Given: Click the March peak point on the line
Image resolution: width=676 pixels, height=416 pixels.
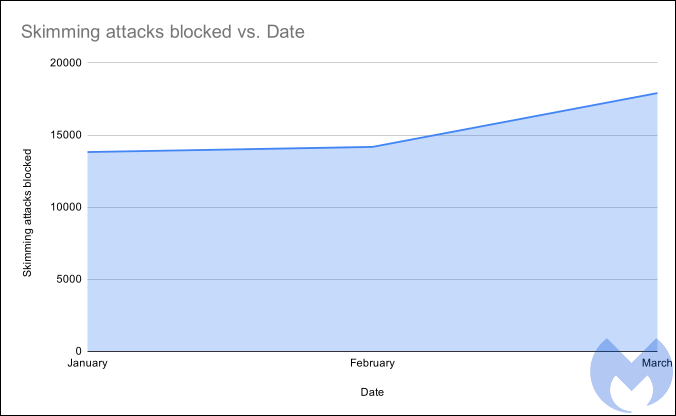Looking at the screenshot, I should [x=656, y=93].
